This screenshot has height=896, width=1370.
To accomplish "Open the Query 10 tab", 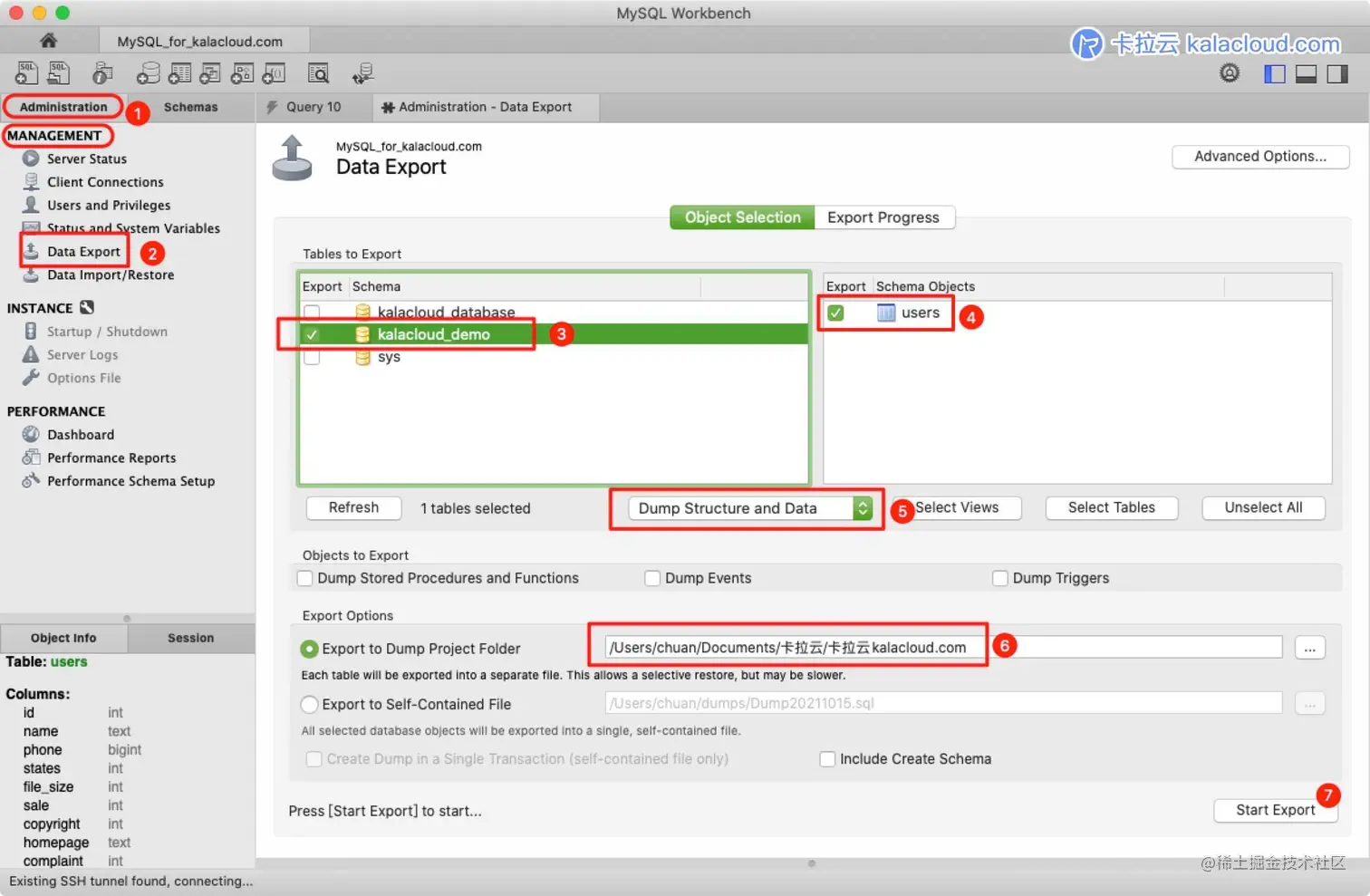I will point(314,107).
